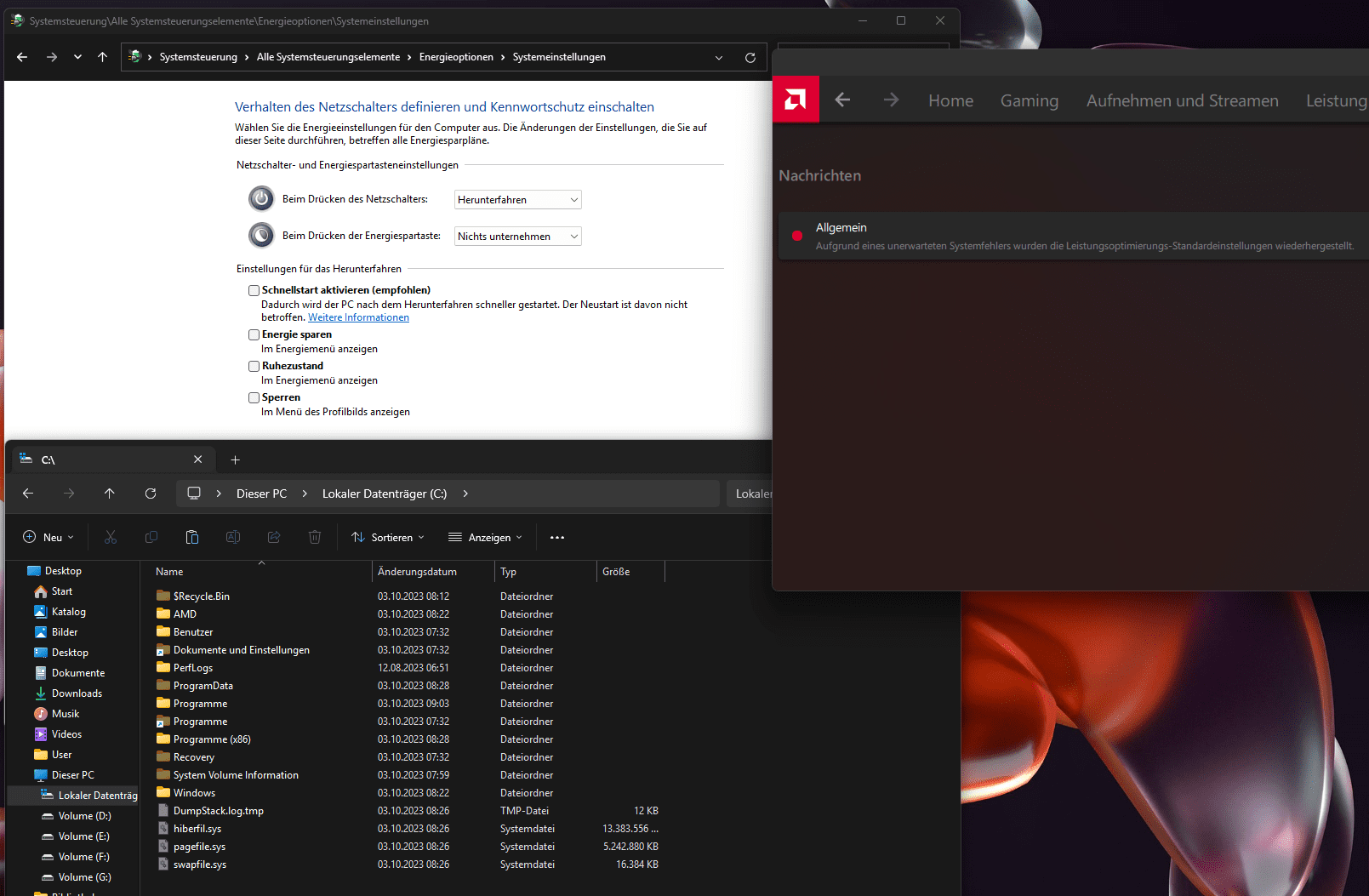Enable Energie sparen checkbox
Viewport: 1369px width, 896px height.
(254, 334)
